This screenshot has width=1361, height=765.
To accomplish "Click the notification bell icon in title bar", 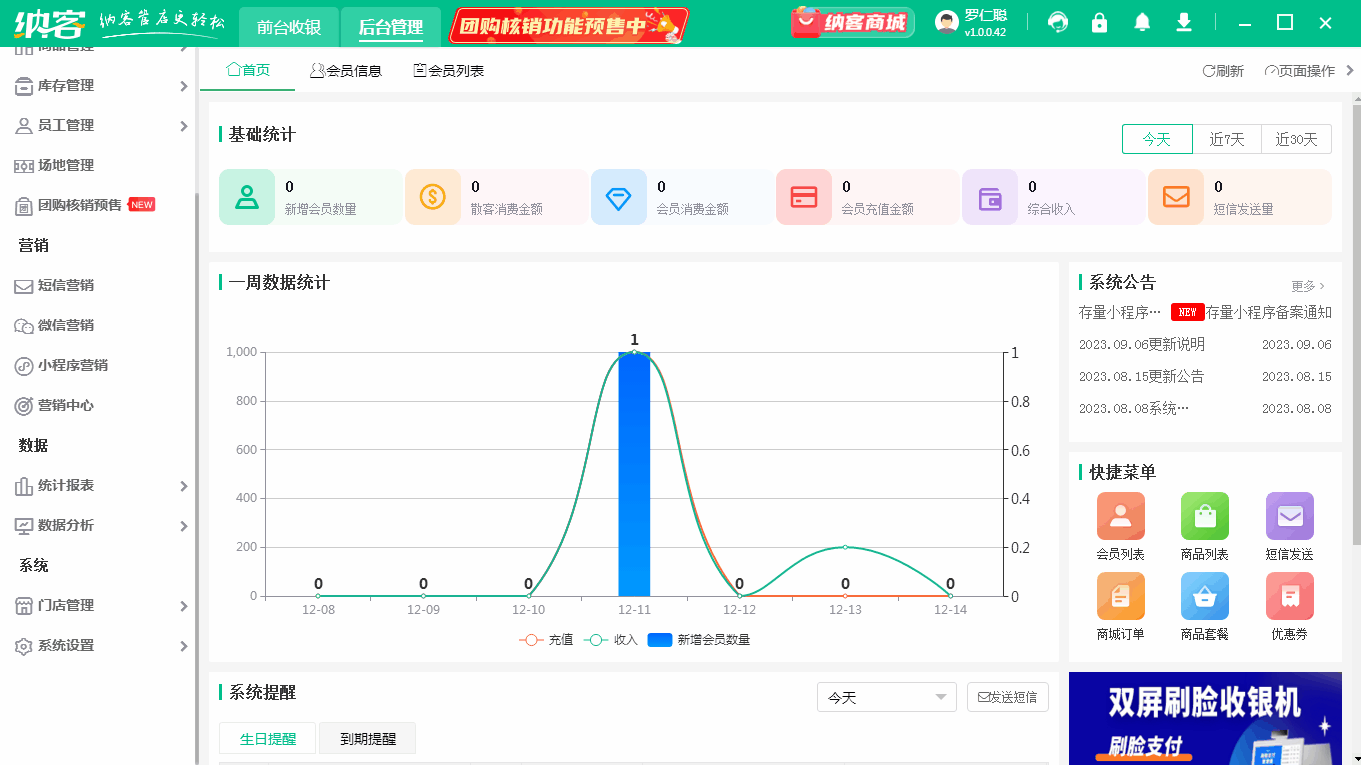I will click(1141, 21).
